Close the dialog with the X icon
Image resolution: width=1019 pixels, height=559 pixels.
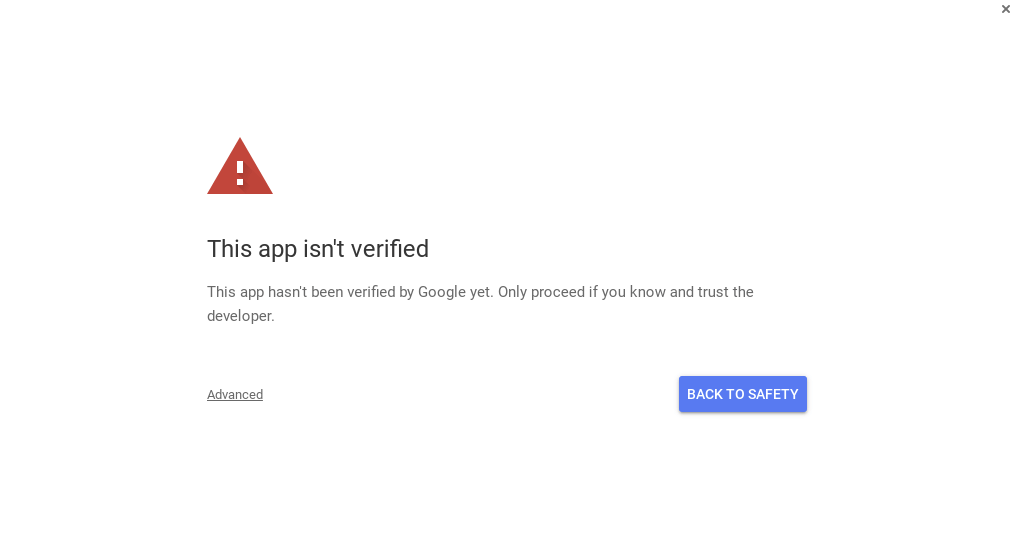pyautogui.click(x=1005, y=9)
